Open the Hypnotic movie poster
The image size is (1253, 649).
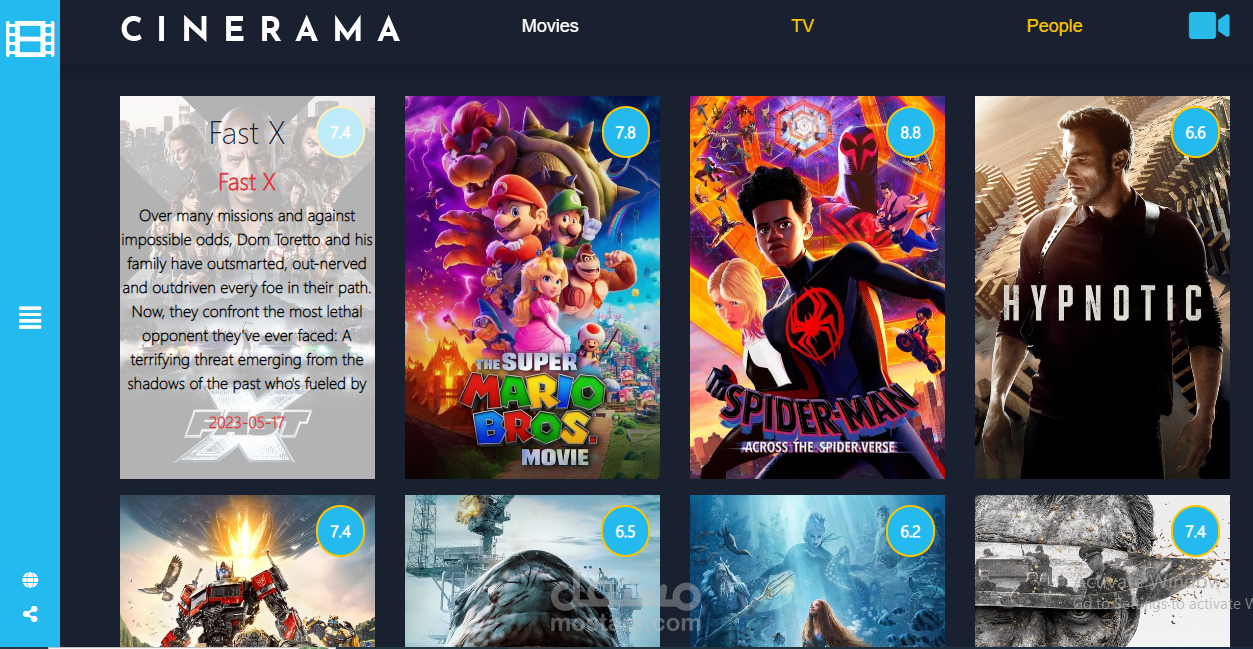1102,287
